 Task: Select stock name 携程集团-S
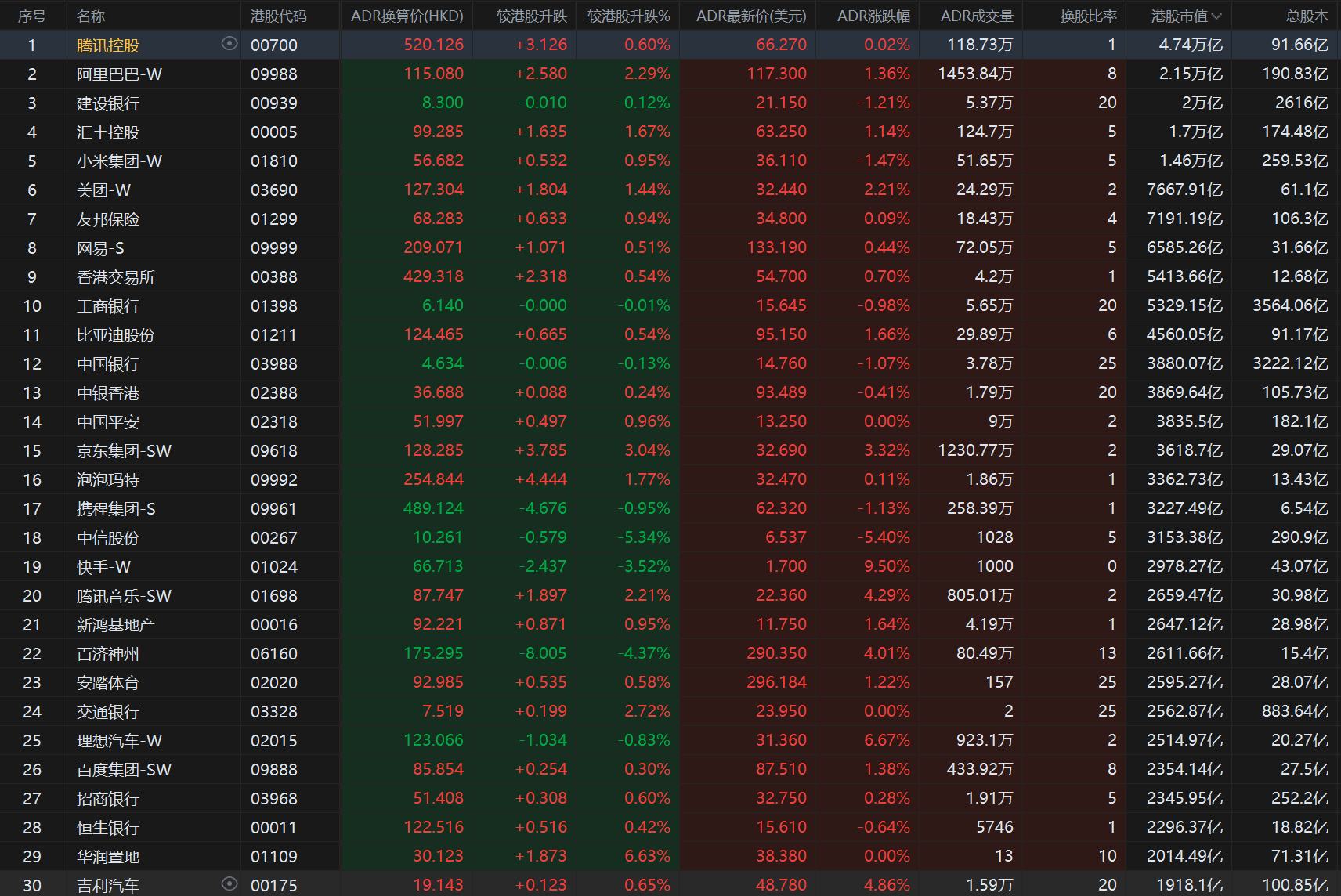pyautogui.click(x=116, y=509)
